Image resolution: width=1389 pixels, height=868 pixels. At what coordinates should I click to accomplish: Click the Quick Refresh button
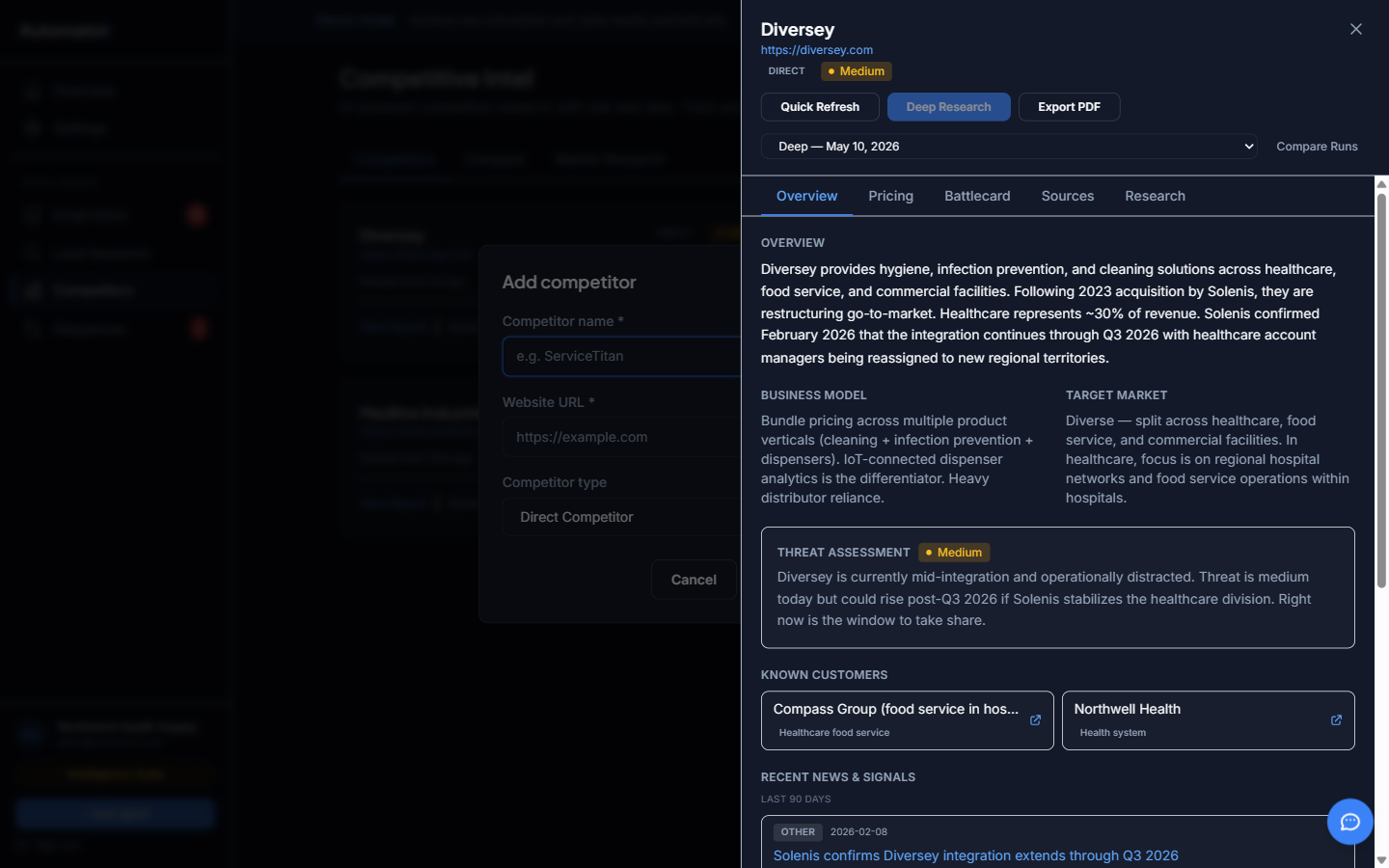pyautogui.click(x=820, y=107)
